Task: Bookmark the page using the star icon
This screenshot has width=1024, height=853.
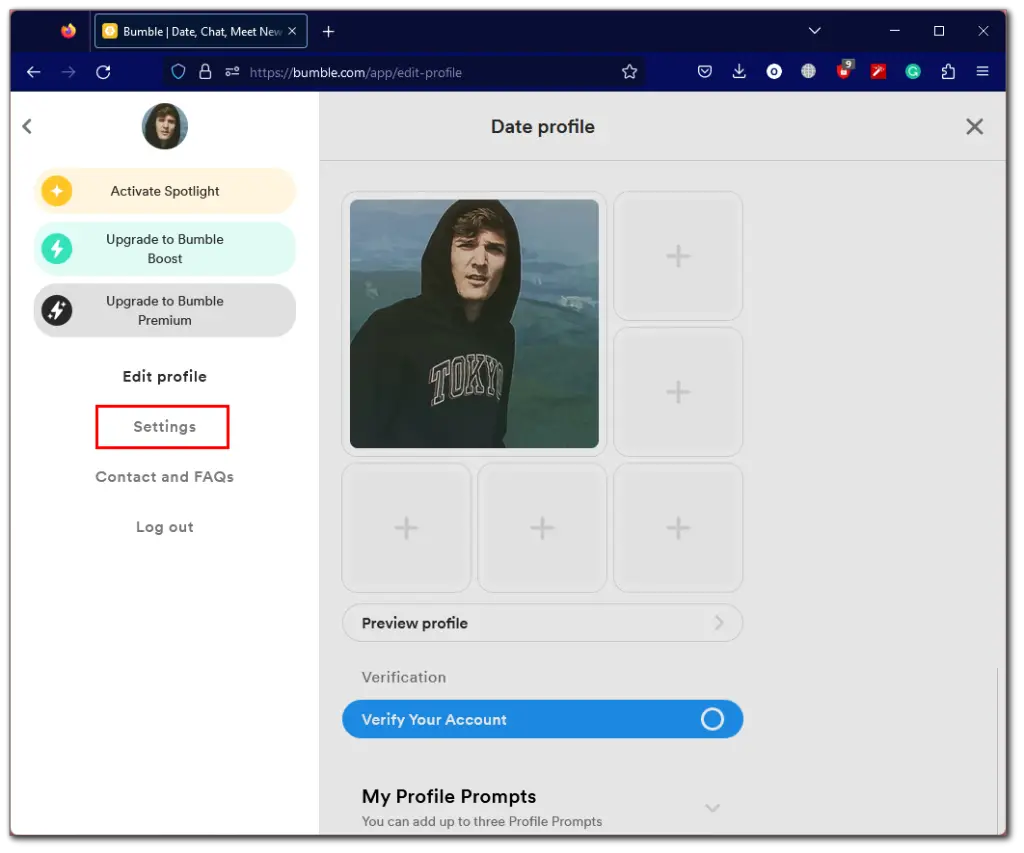Action: click(x=629, y=71)
